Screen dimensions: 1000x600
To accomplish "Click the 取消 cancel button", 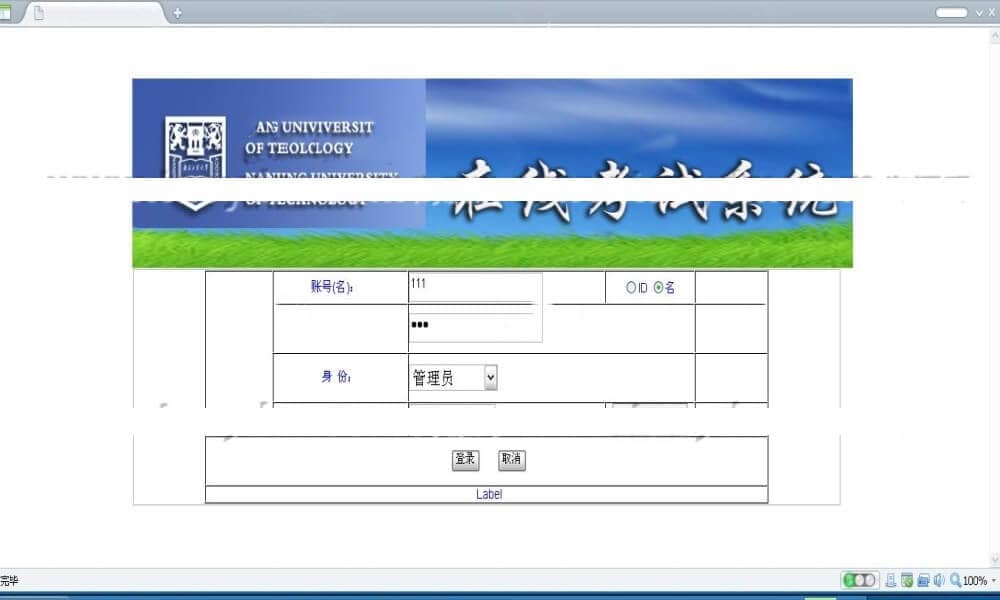I will (x=511, y=459).
